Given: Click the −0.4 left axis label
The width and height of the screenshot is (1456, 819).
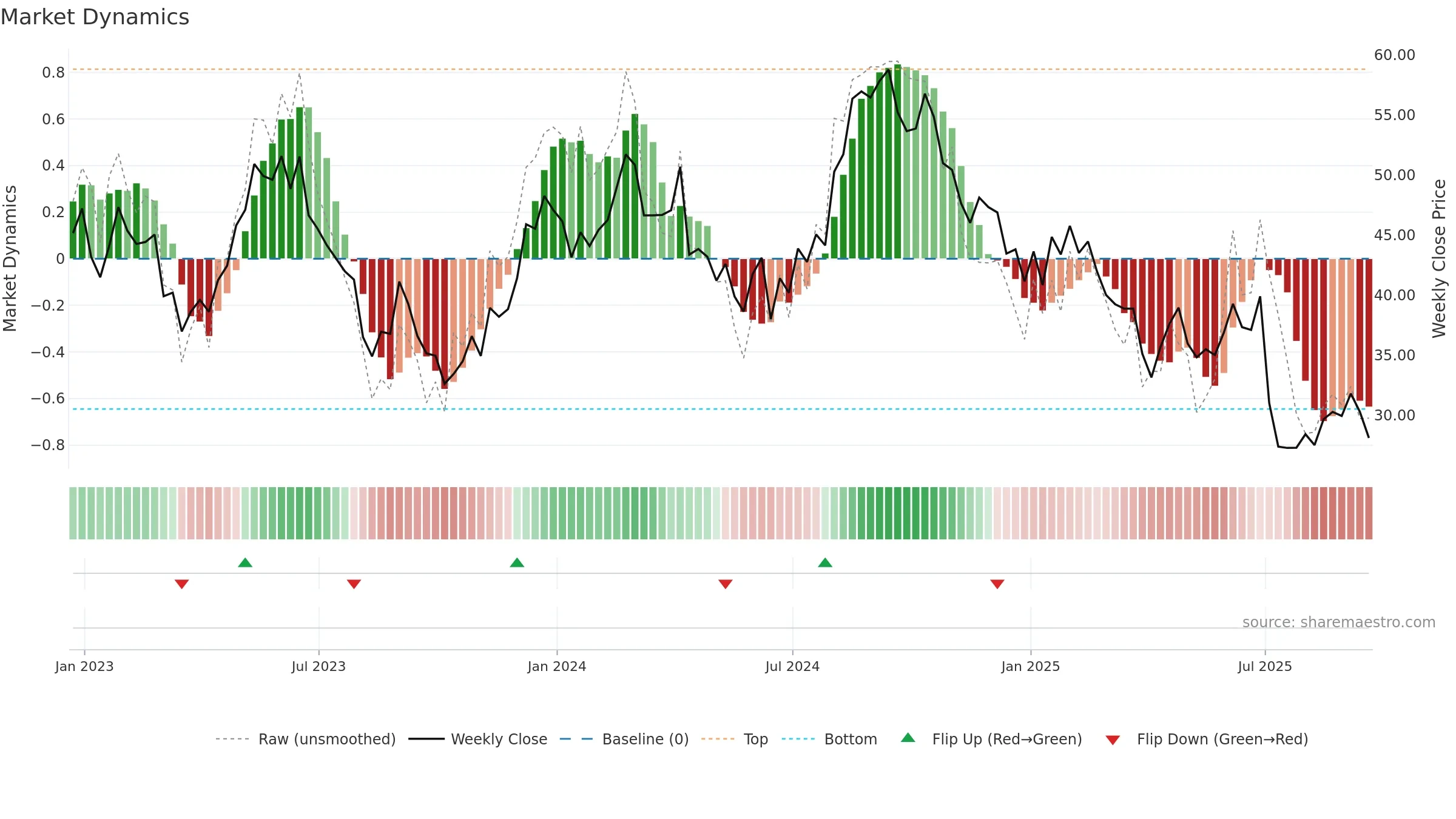Looking at the screenshot, I should [x=47, y=352].
